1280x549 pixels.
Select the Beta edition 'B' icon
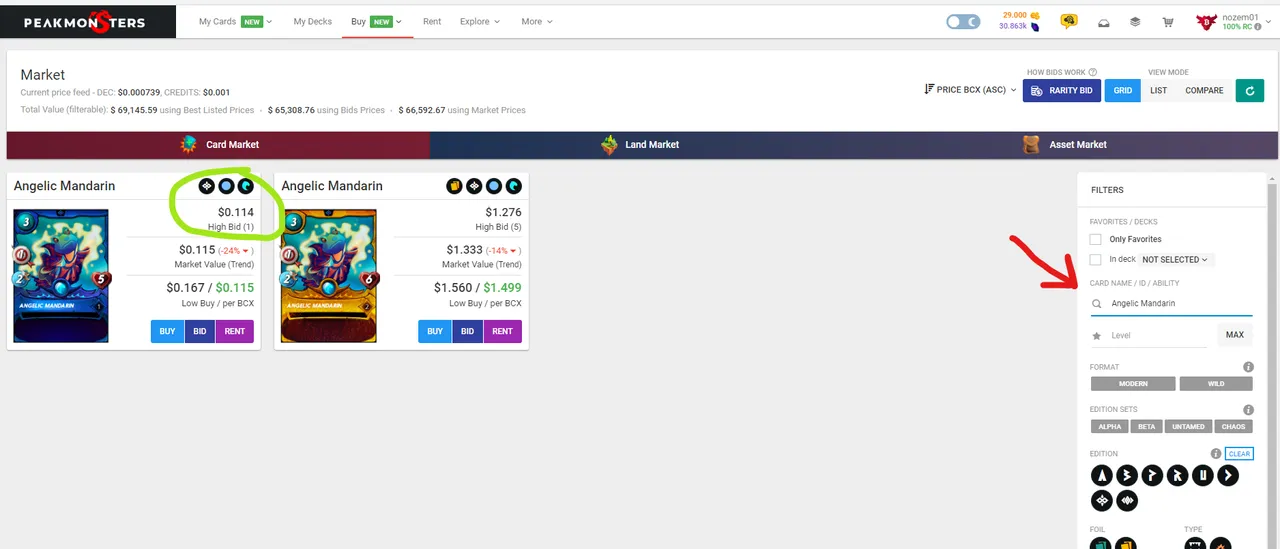pos(1127,476)
